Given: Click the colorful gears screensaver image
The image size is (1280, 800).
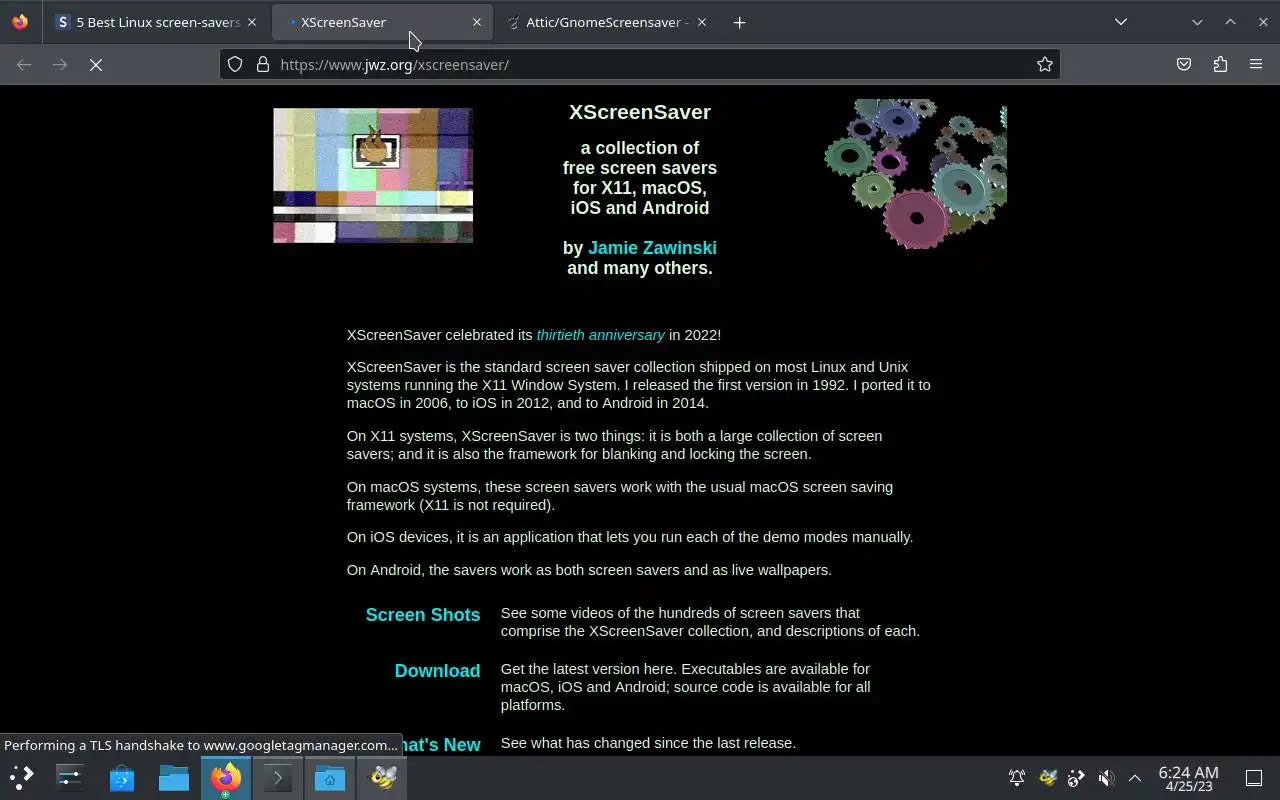Looking at the screenshot, I should pos(915,173).
